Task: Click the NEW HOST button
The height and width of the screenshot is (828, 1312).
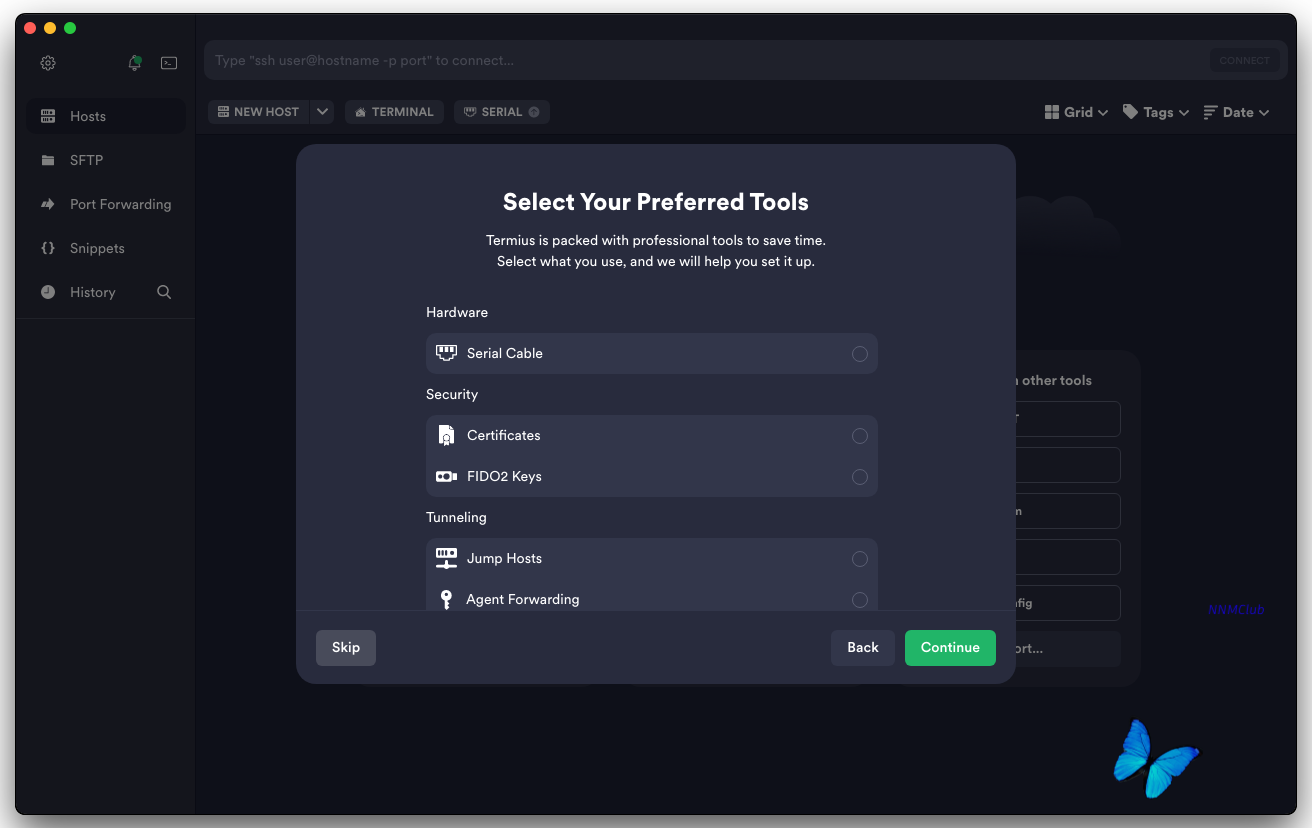Action: tap(259, 112)
